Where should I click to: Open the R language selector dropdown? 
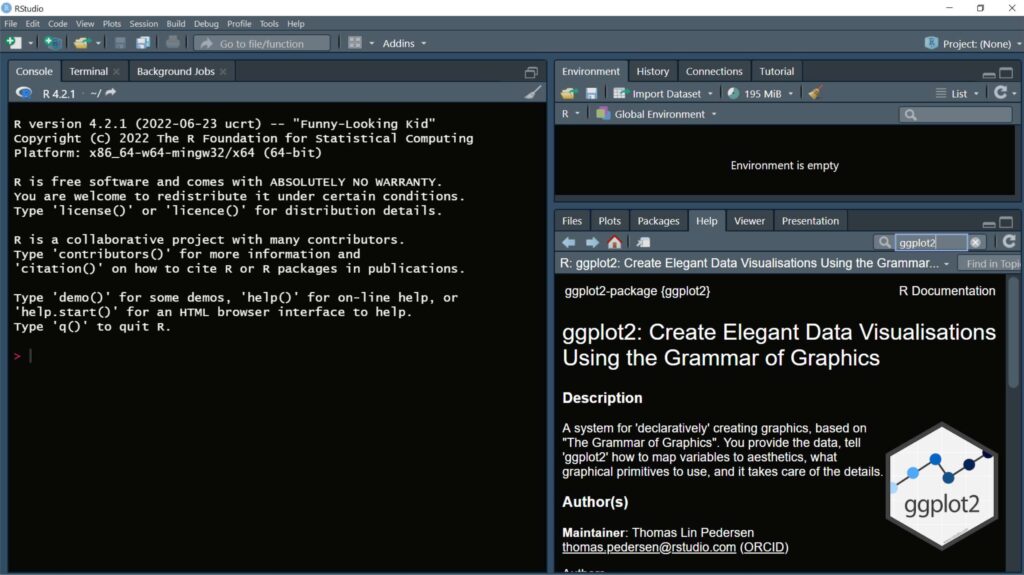[x=570, y=114]
